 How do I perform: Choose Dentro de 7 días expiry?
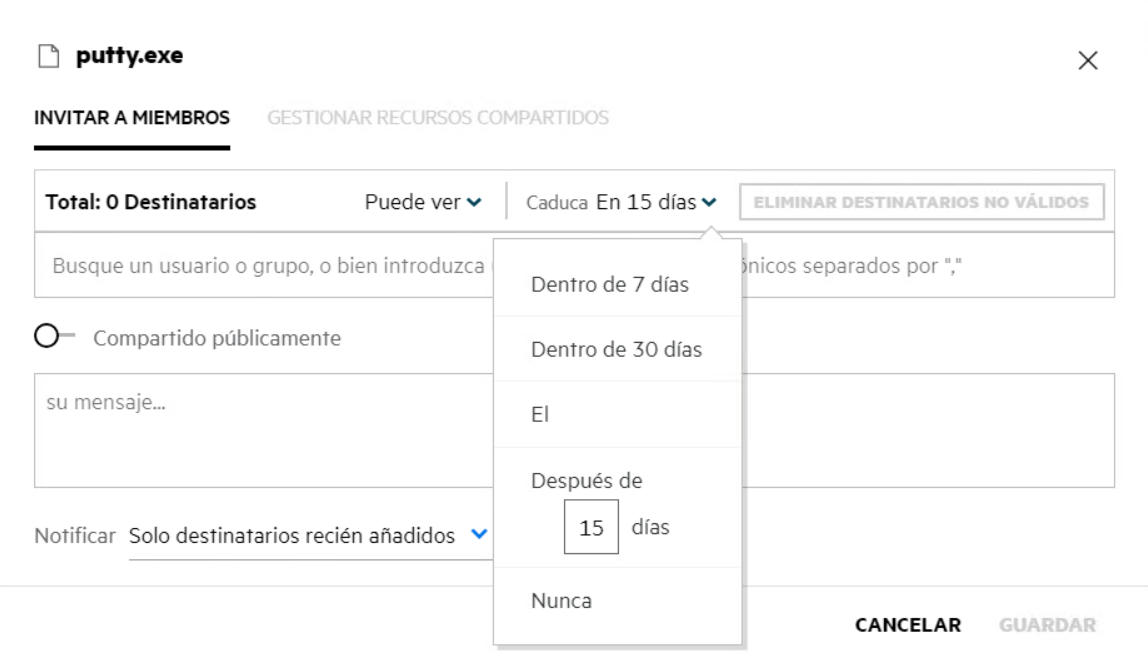[610, 285]
